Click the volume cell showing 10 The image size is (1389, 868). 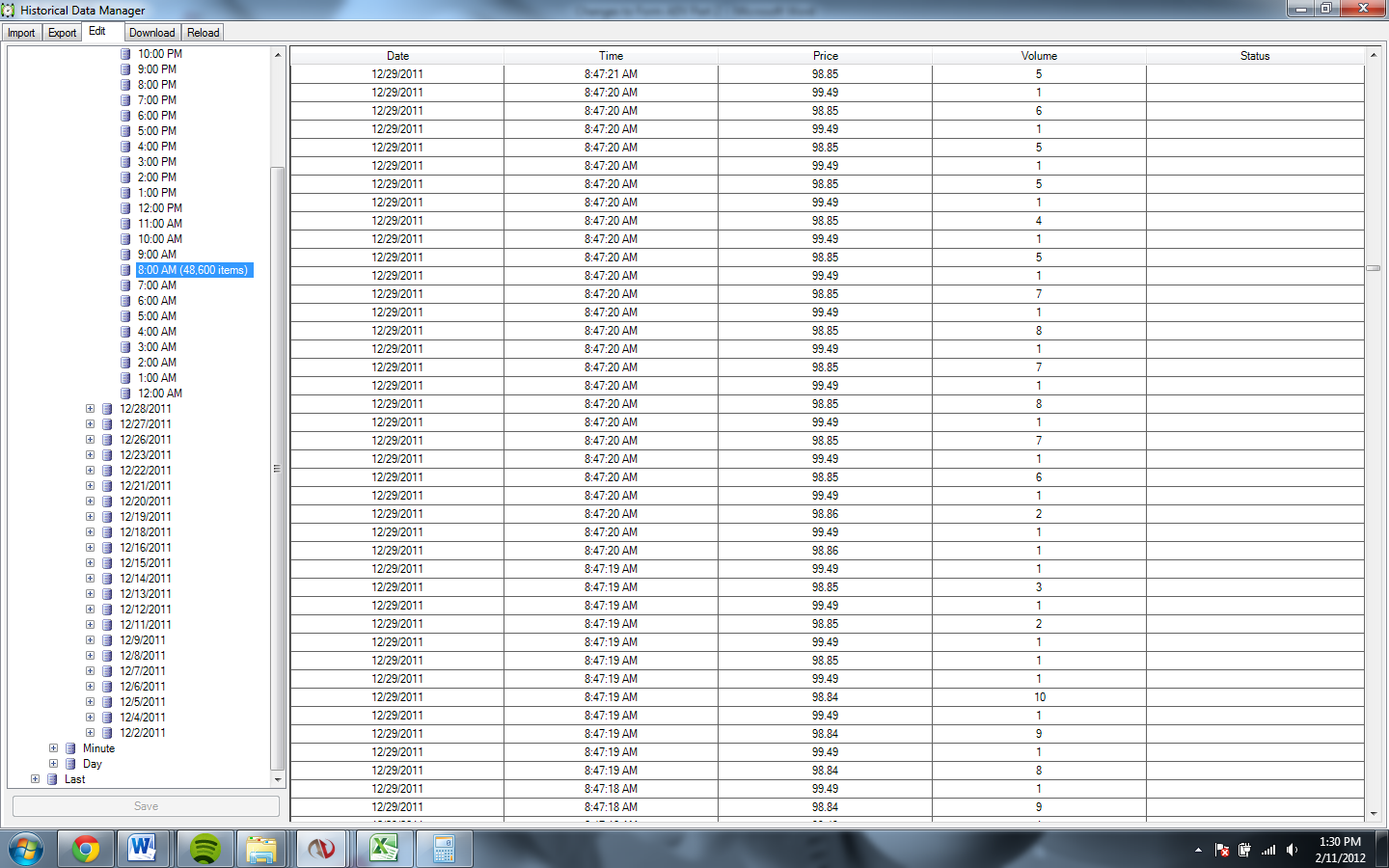[x=1040, y=697]
